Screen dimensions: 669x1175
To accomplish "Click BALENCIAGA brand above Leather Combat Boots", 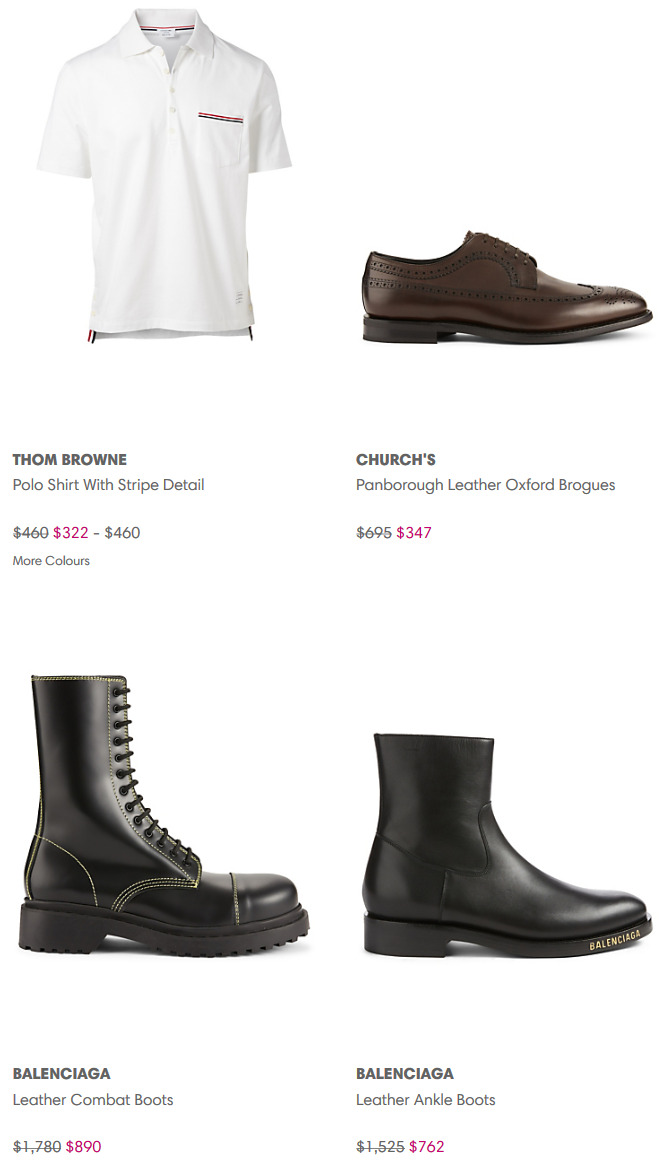I will point(61,1073).
